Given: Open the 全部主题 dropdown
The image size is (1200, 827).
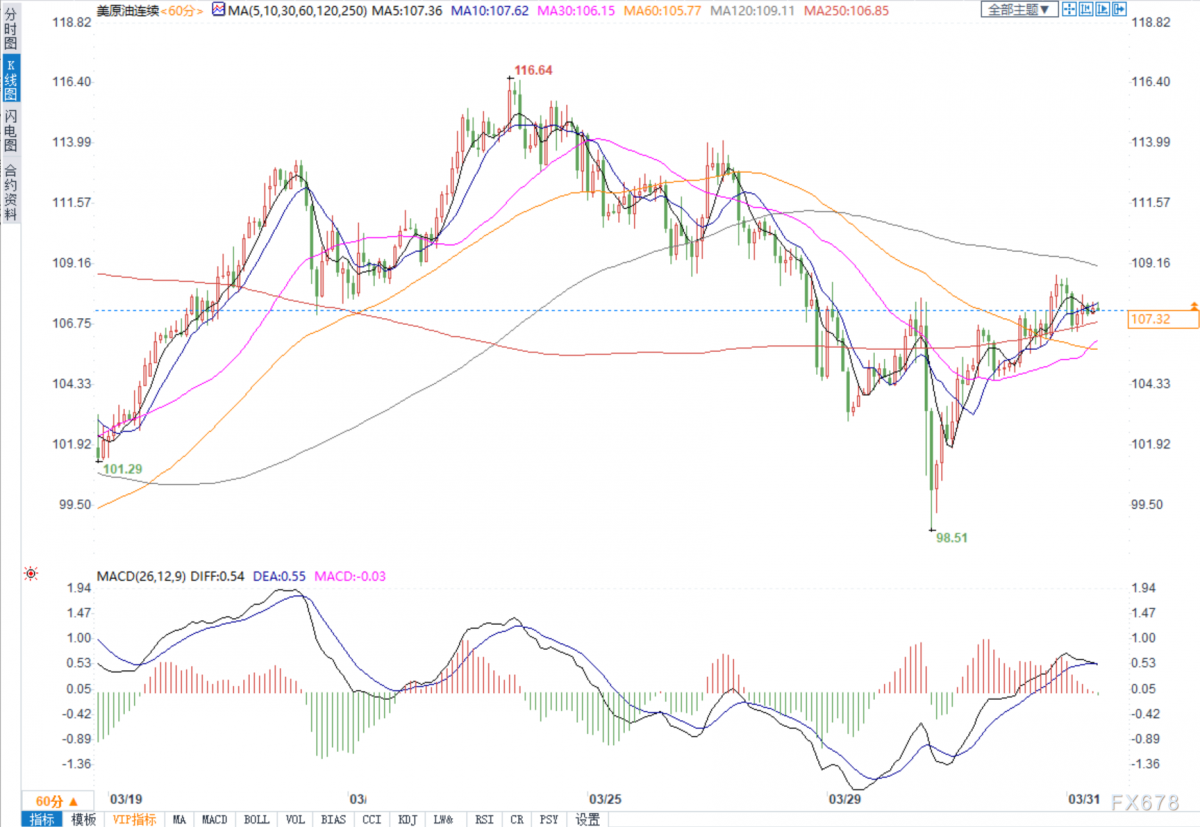Looking at the screenshot, I should point(1019,10).
